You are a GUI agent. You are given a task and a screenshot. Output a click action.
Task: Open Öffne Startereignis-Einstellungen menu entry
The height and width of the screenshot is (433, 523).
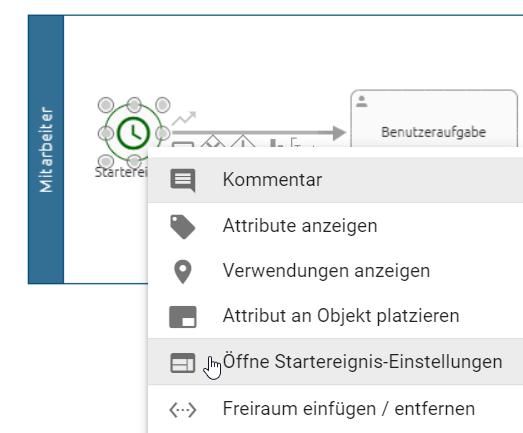point(335,362)
